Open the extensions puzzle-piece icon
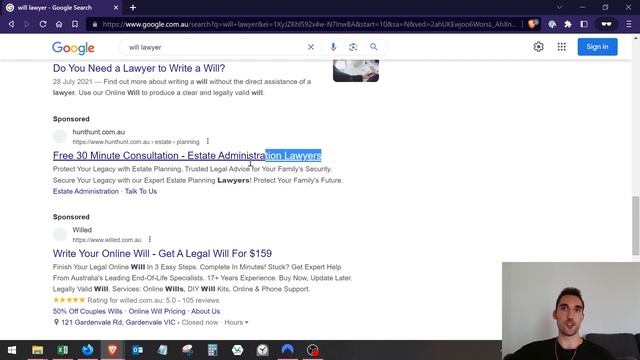 tap(568, 24)
